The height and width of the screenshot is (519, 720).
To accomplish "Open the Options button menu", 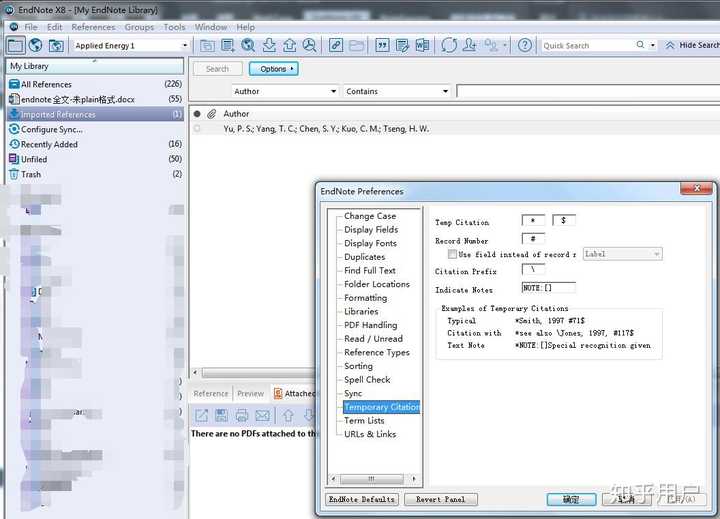I will (274, 69).
